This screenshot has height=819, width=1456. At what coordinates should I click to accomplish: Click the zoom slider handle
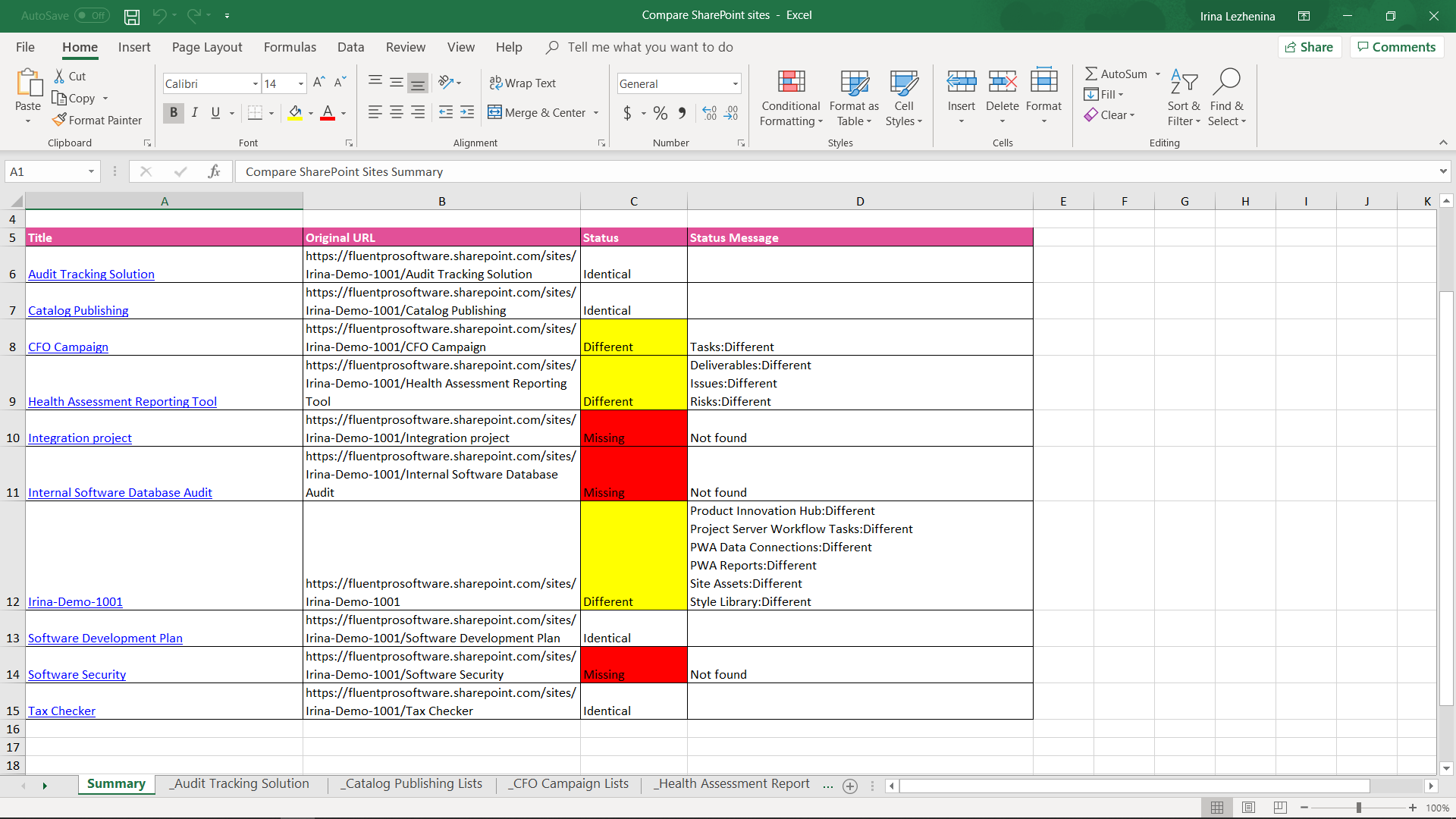tap(1359, 808)
